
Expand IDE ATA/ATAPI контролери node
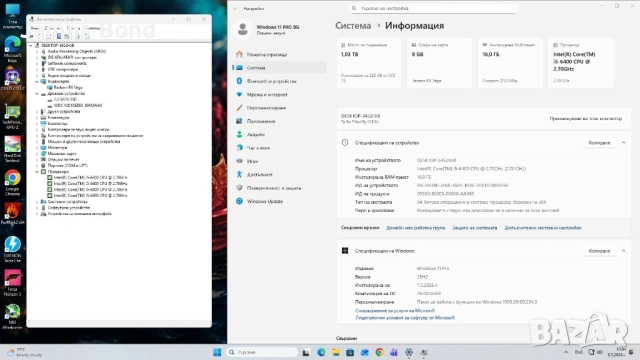(x=37, y=58)
